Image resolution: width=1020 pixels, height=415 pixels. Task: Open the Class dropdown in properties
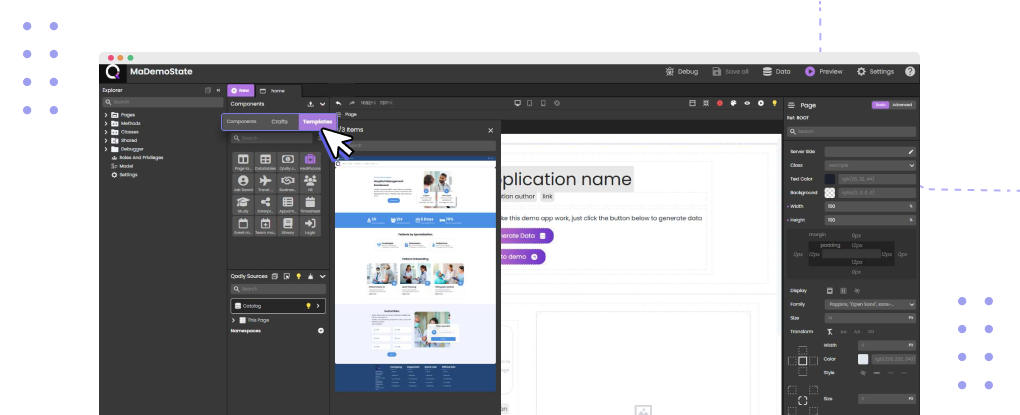[868, 165]
